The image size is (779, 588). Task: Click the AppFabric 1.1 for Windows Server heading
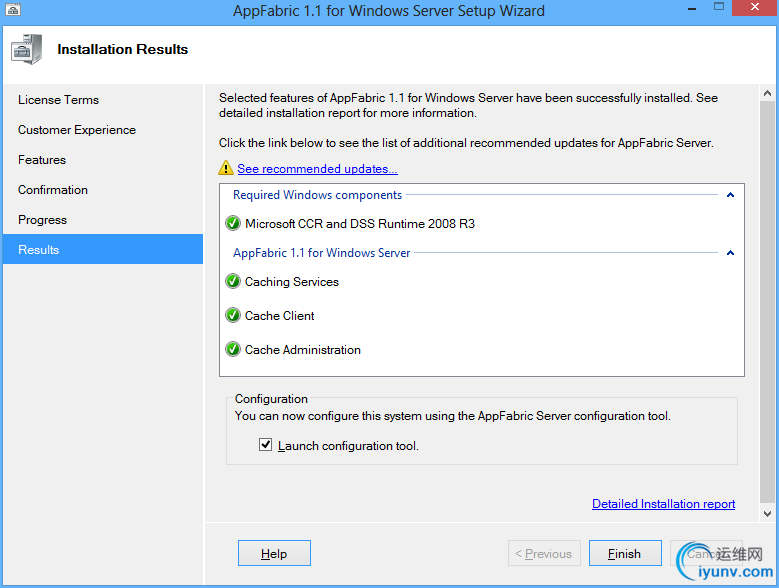click(321, 253)
